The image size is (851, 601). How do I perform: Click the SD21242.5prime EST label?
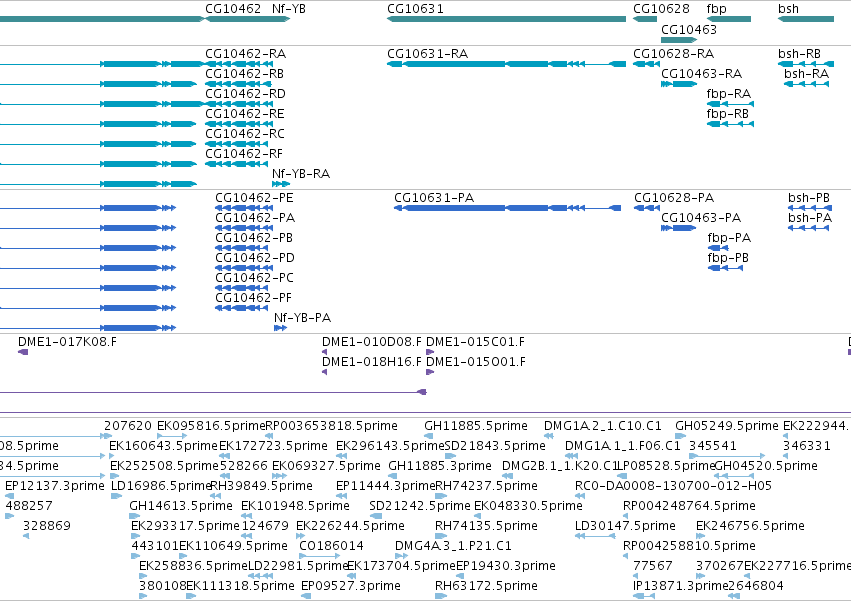pyautogui.click(x=420, y=506)
